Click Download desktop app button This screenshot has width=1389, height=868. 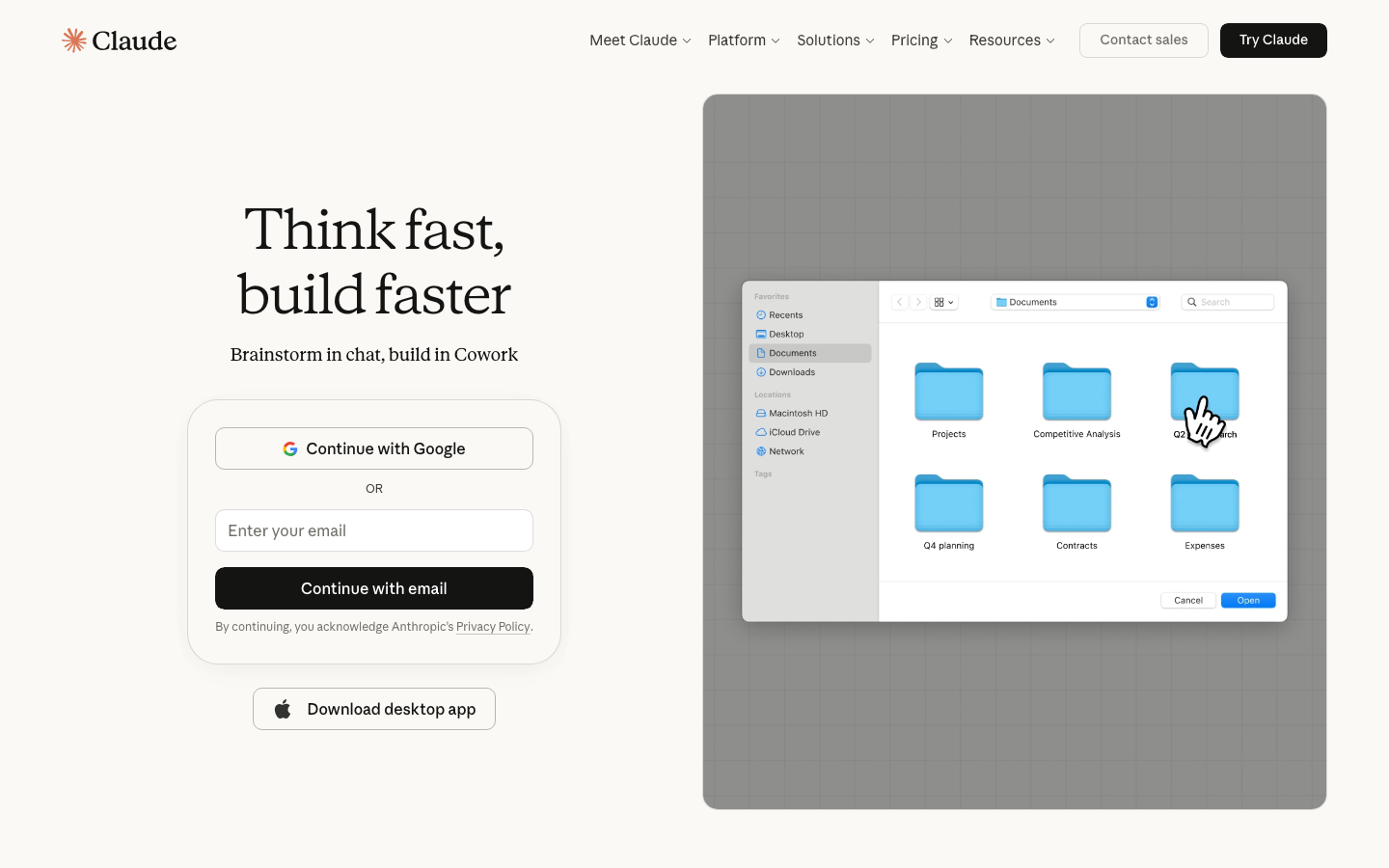(374, 709)
